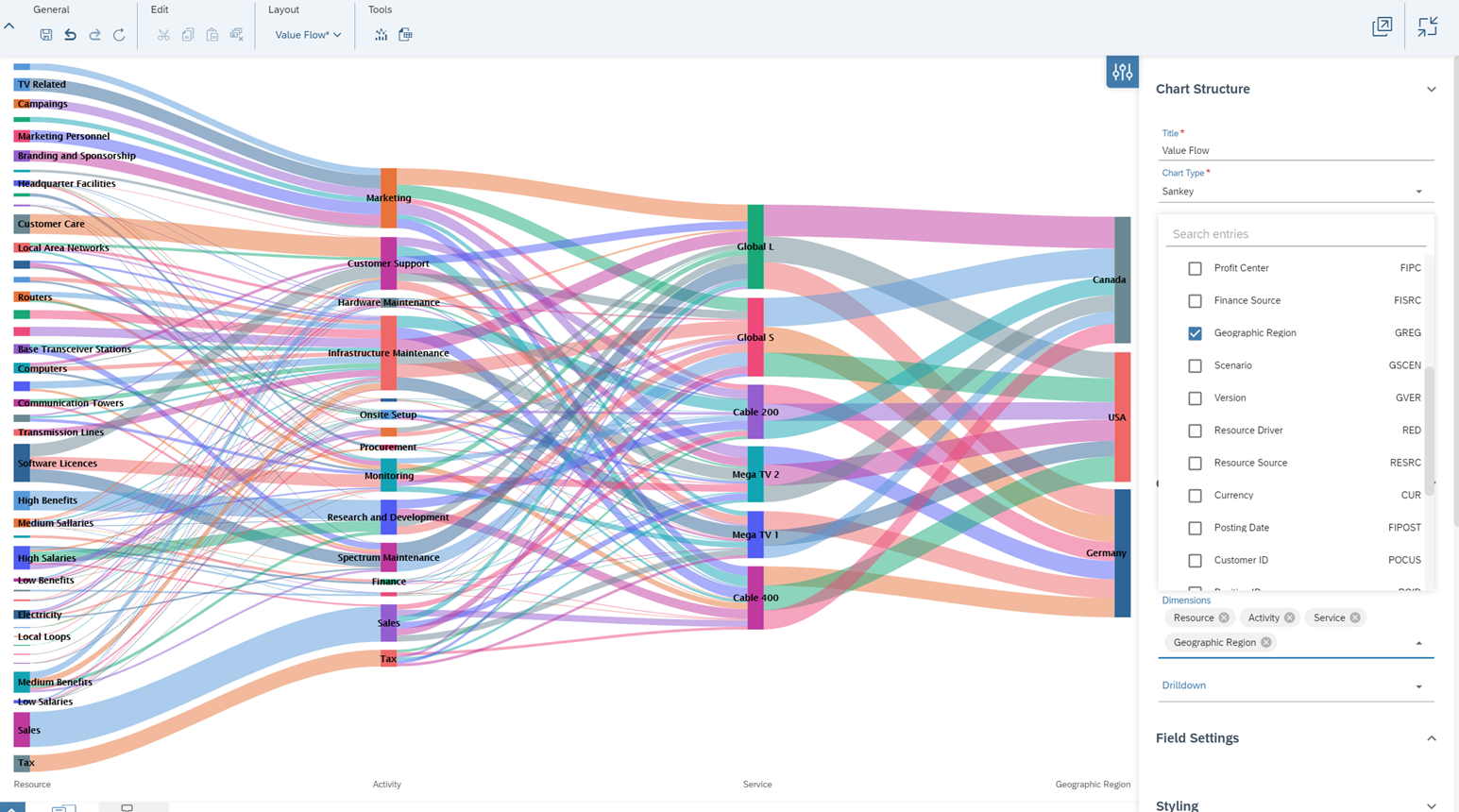Click the table tool icon under Tools
The image size is (1459, 812).
pyautogui.click(x=405, y=35)
